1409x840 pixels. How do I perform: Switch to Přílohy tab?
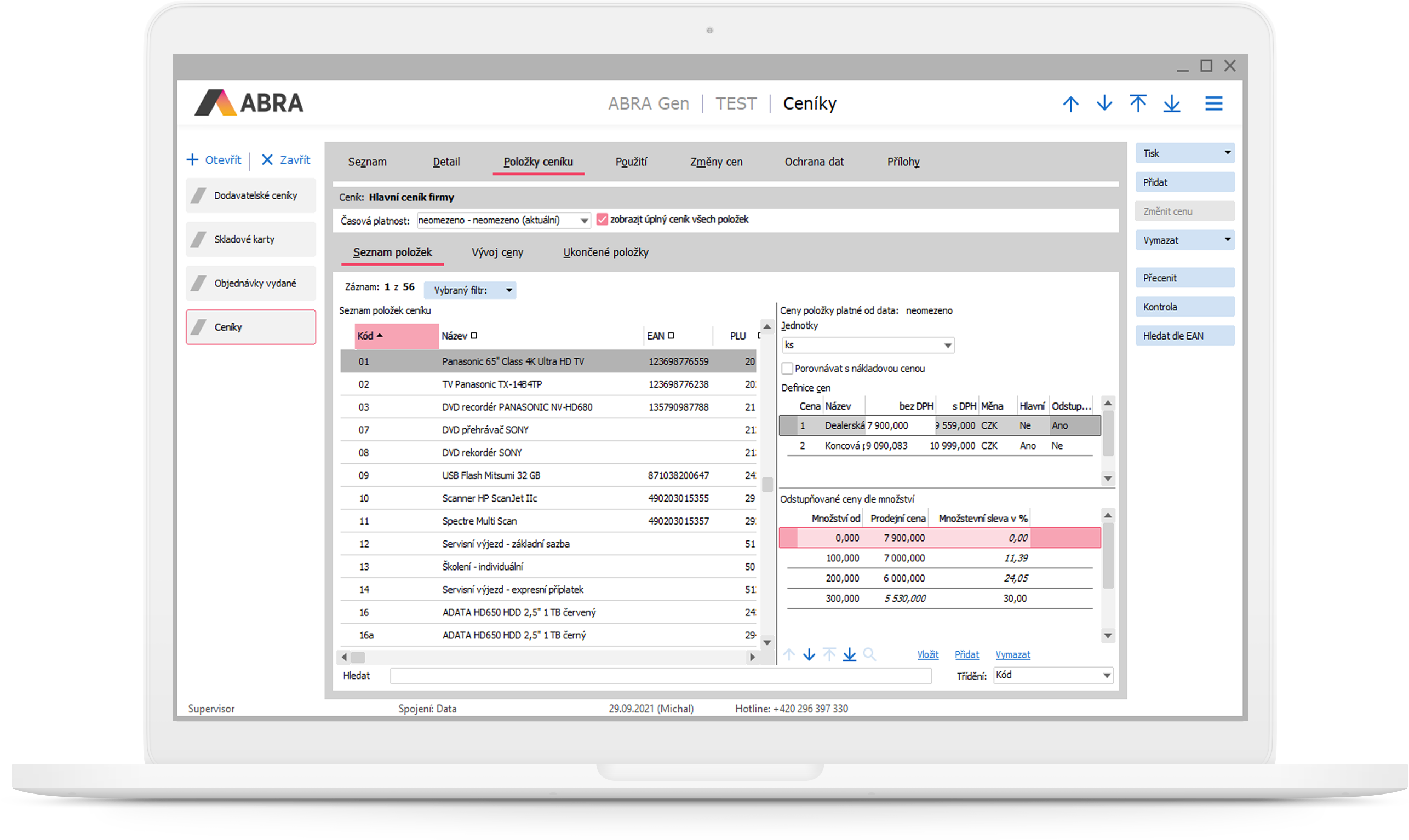tap(903, 162)
